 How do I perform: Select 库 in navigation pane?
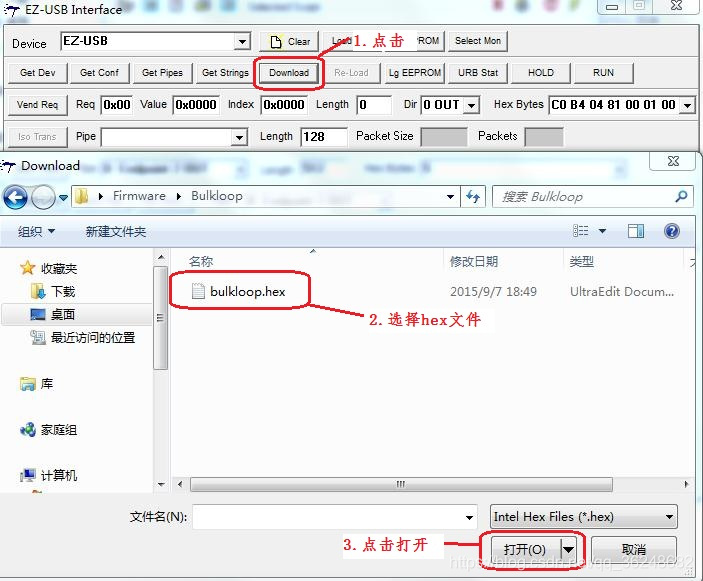coord(47,384)
